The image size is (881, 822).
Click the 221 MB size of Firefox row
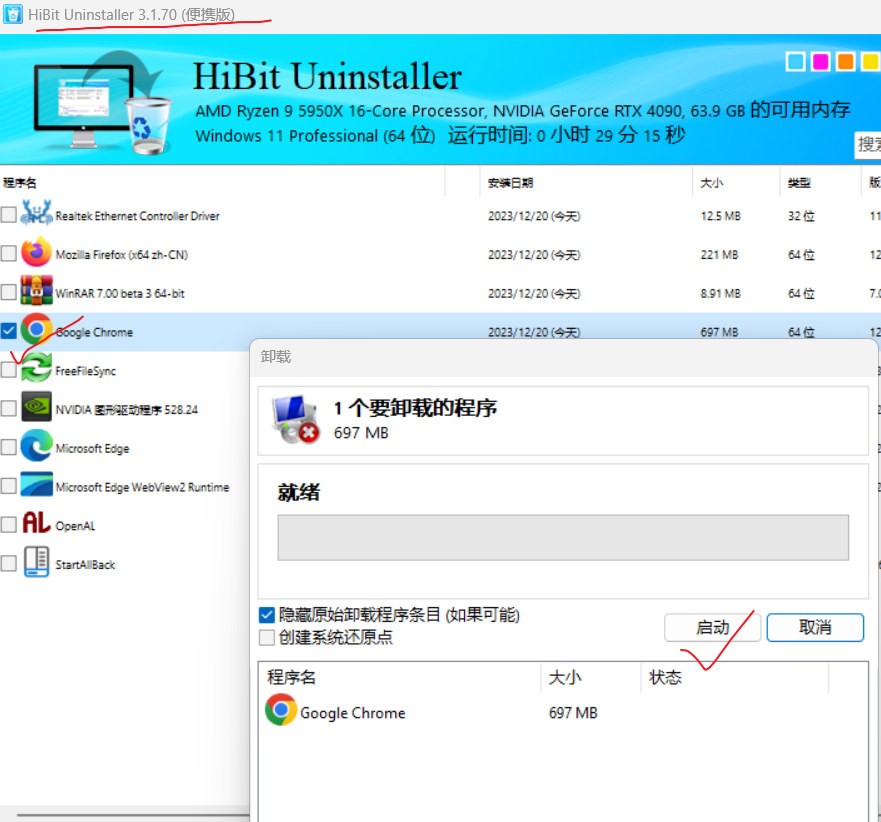719,255
